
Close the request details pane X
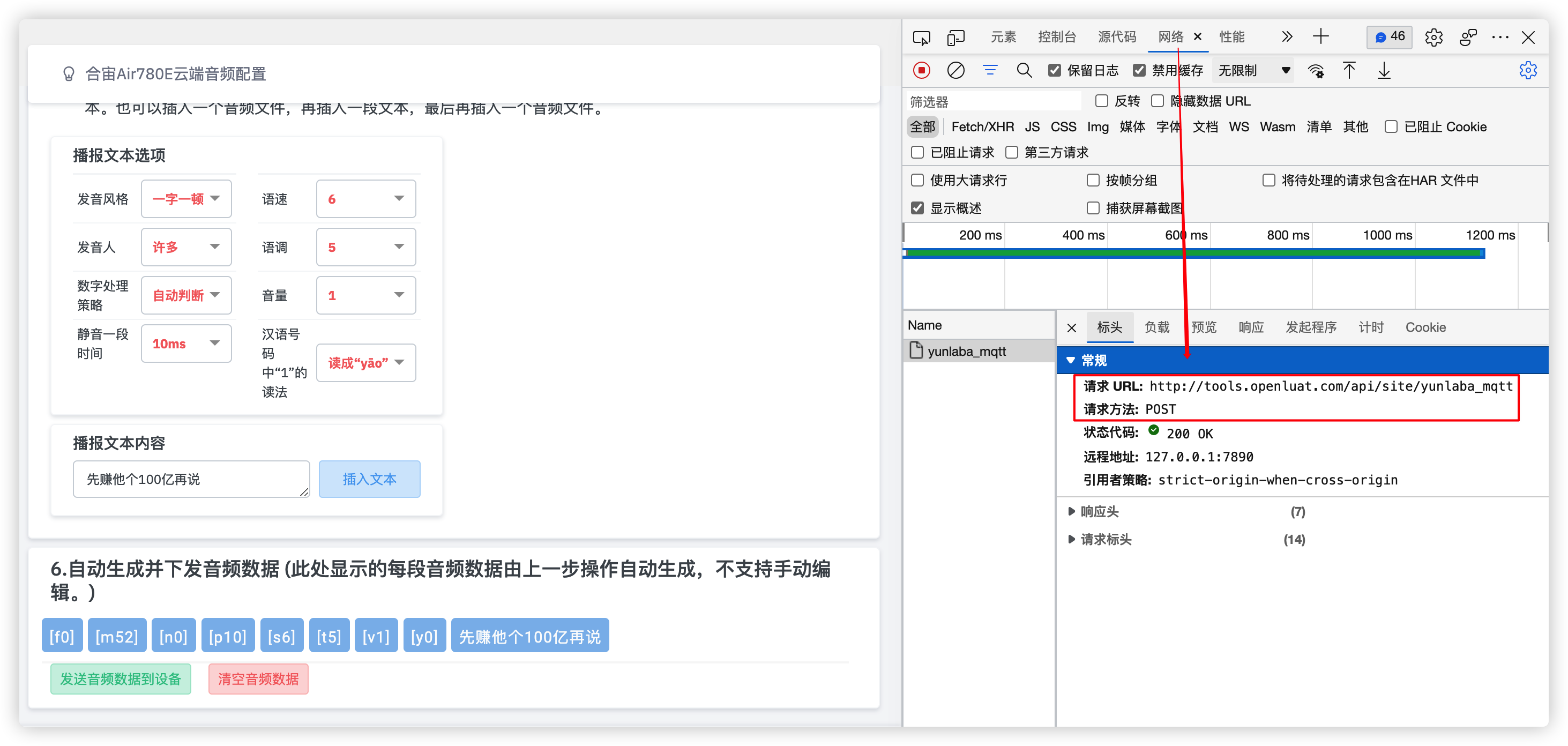[x=1071, y=327]
